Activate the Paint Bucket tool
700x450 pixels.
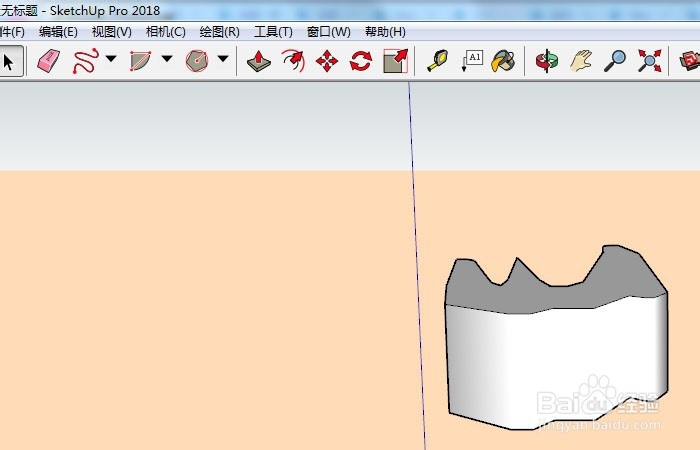pyautogui.click(x=503, y=61)
